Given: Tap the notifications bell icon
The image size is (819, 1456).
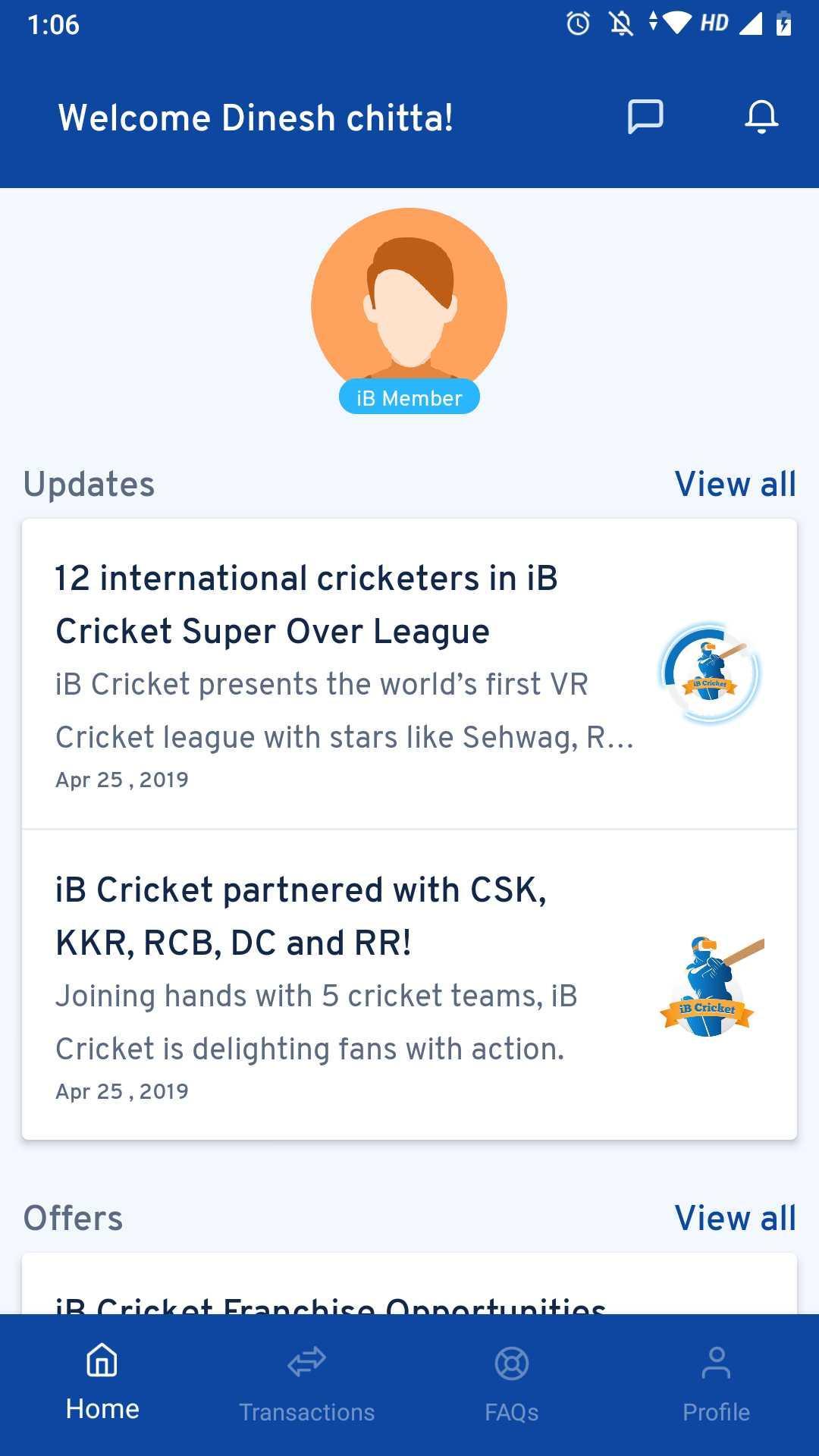Looking at the screenshot, I should coord(761,117).
